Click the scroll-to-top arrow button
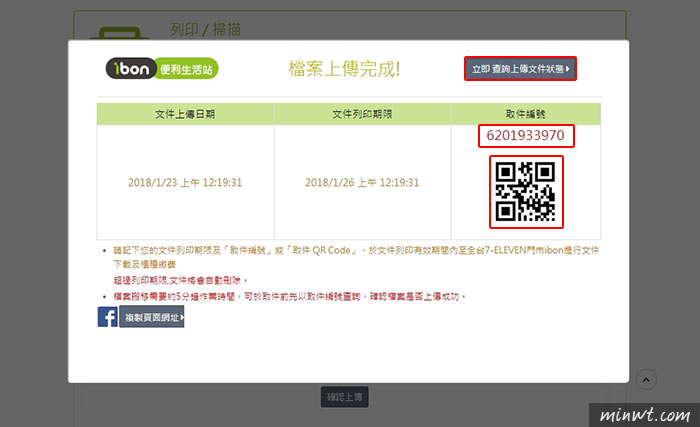This screenshot has height=427, width=700. [646, 380]
